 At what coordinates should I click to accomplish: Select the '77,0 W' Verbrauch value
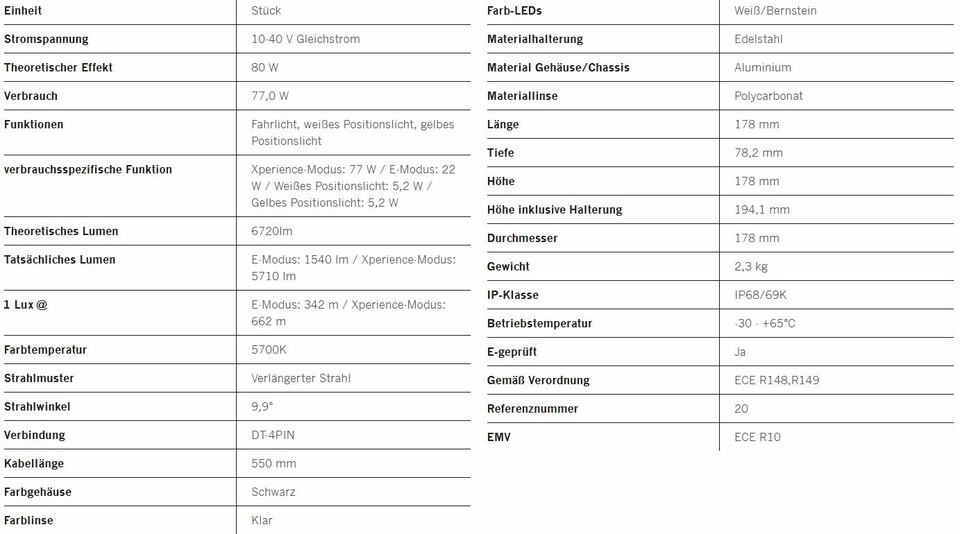point(270,96)
